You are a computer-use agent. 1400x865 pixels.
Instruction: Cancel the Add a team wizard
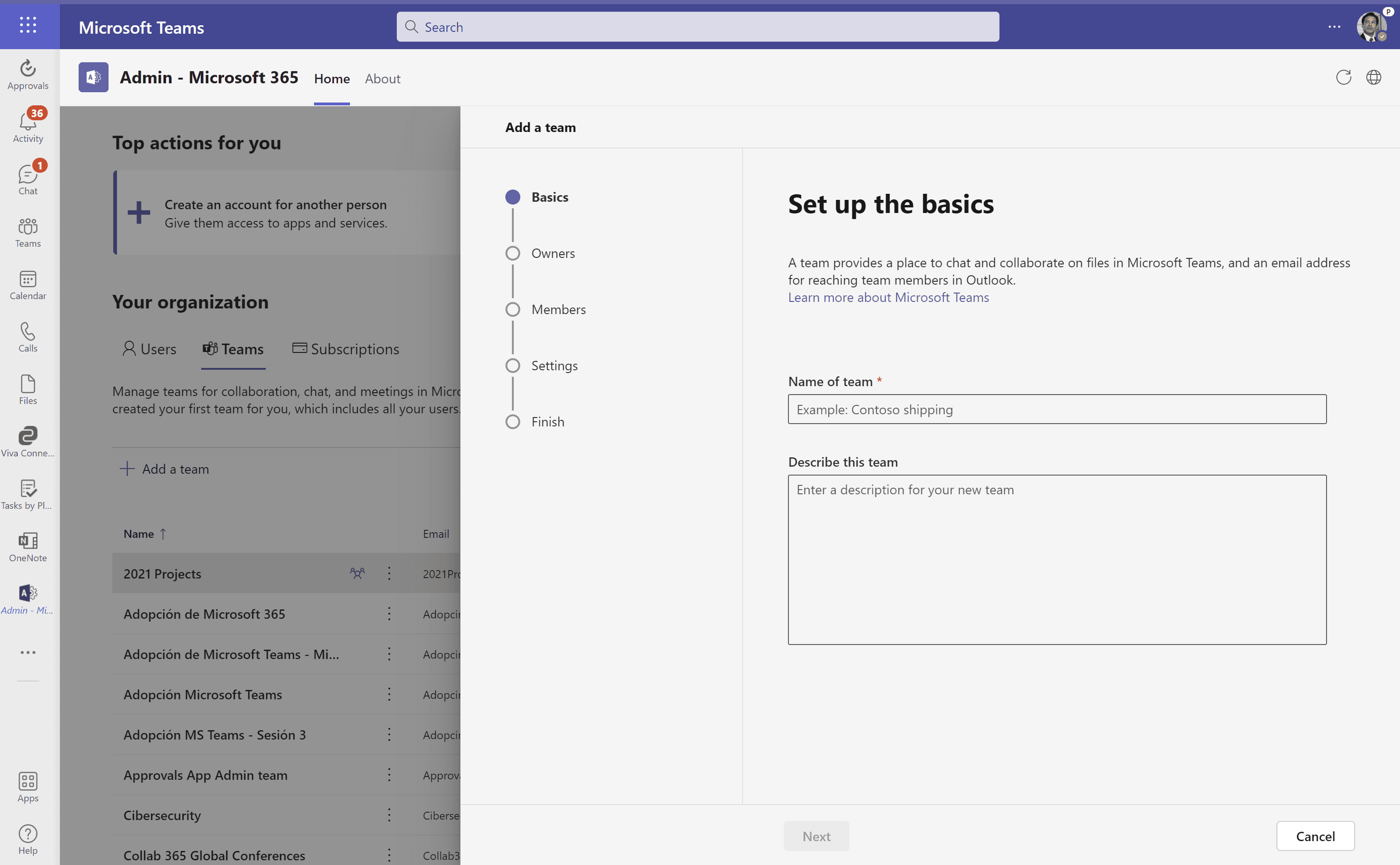click(x=1315, y=836)
